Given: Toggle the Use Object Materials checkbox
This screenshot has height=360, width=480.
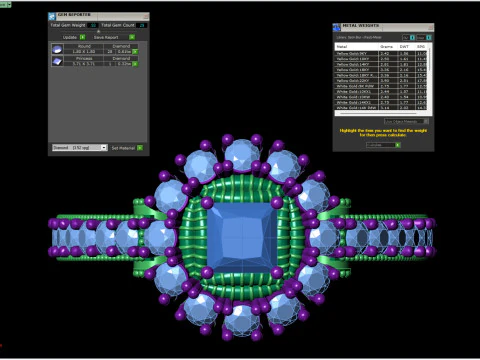Looking at the screenshot, I should (x=426, y=121).
